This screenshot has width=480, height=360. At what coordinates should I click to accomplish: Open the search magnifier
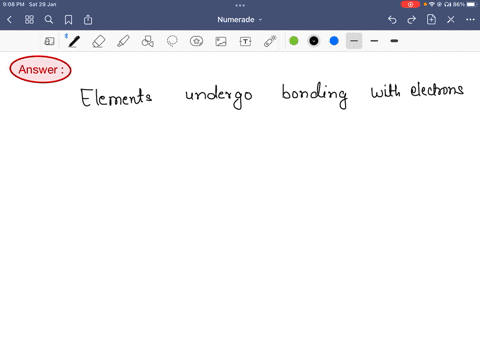(x=49, y=20)
